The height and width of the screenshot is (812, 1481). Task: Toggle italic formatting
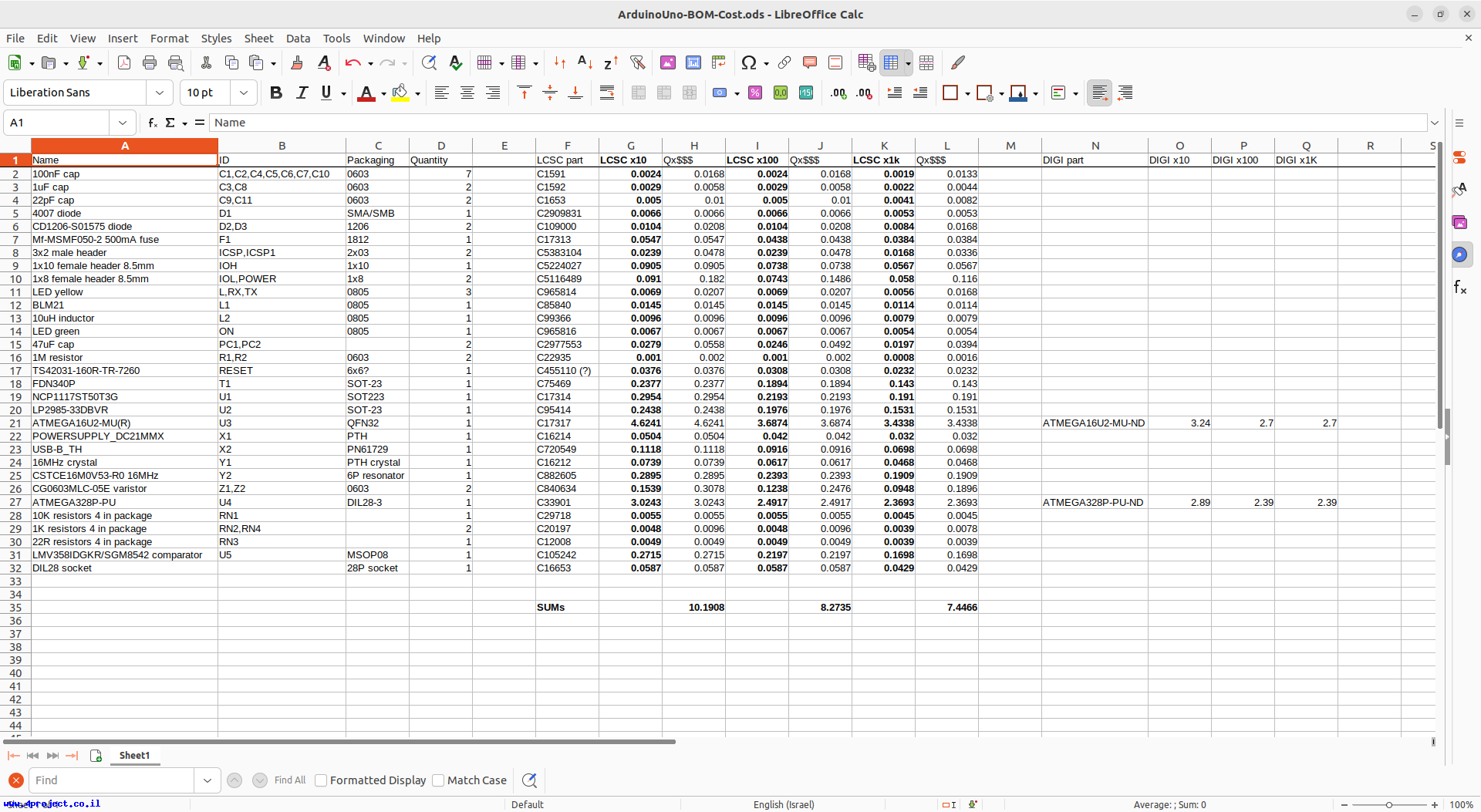(302, 93)
